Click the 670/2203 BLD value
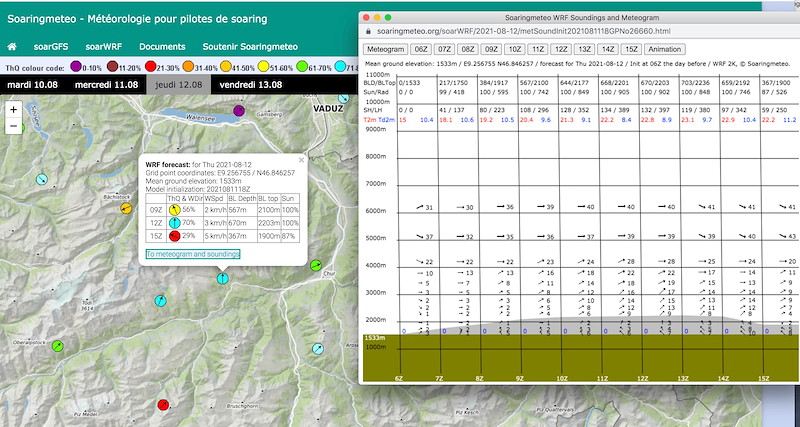Image resolution: width=800 pixels, height=427 pixels. (655, 83)
